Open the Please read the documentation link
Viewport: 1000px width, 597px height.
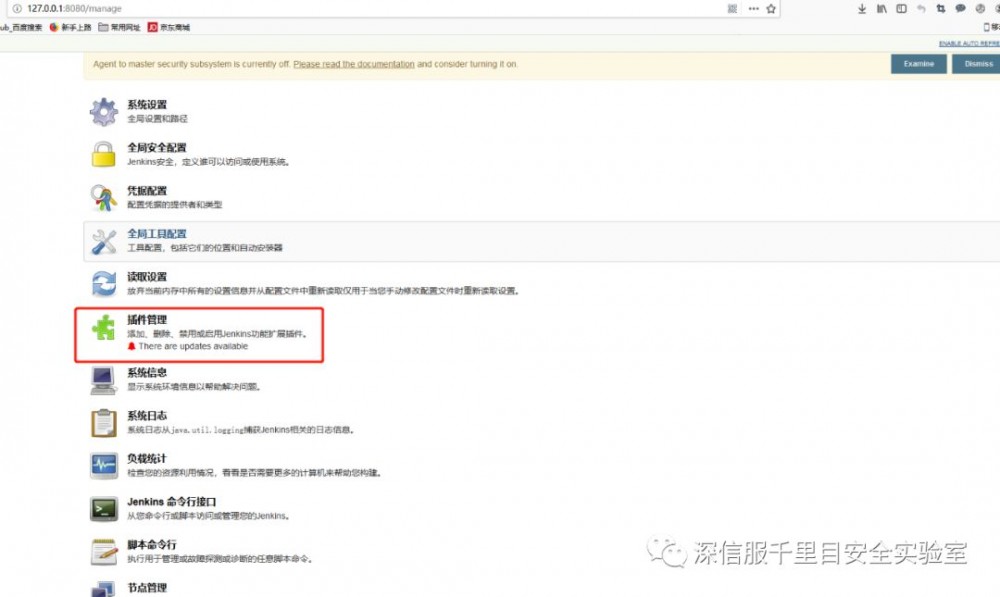tap(353, 62)
